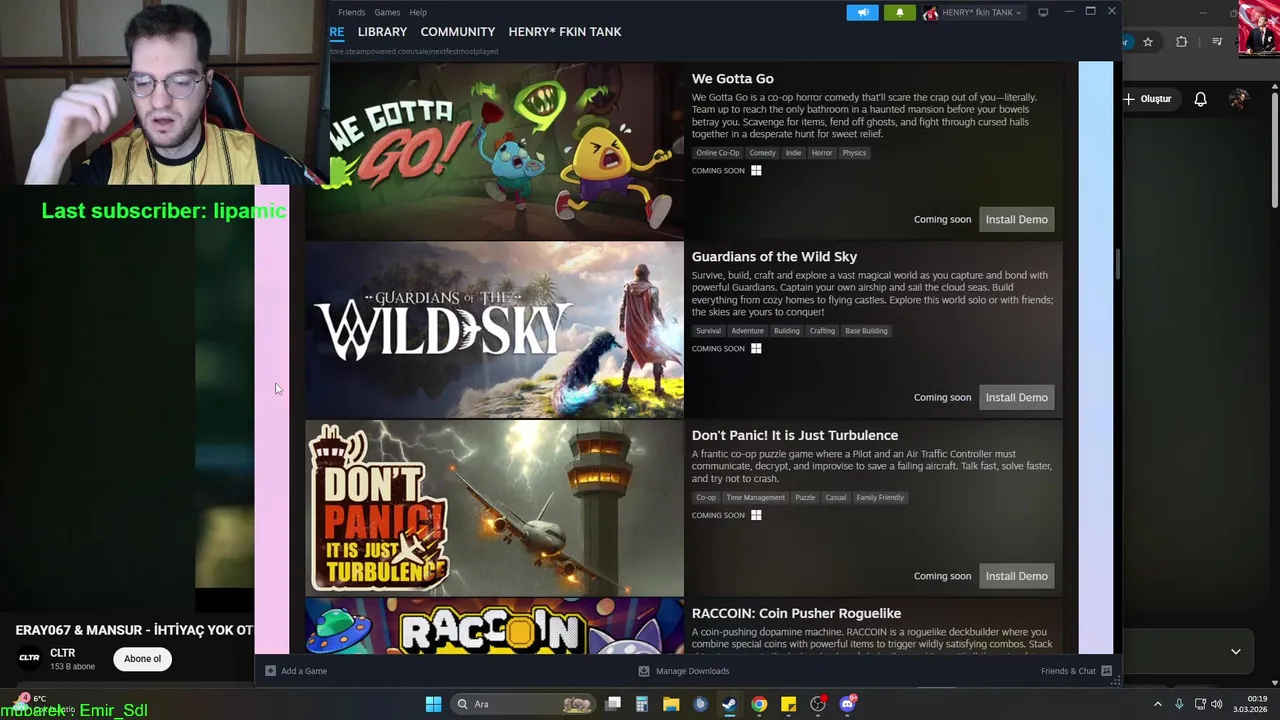The height and width of the screenshot is (720, 1280).
Task: Open We Gotta Go game title
Action: [x=732, y=79]
